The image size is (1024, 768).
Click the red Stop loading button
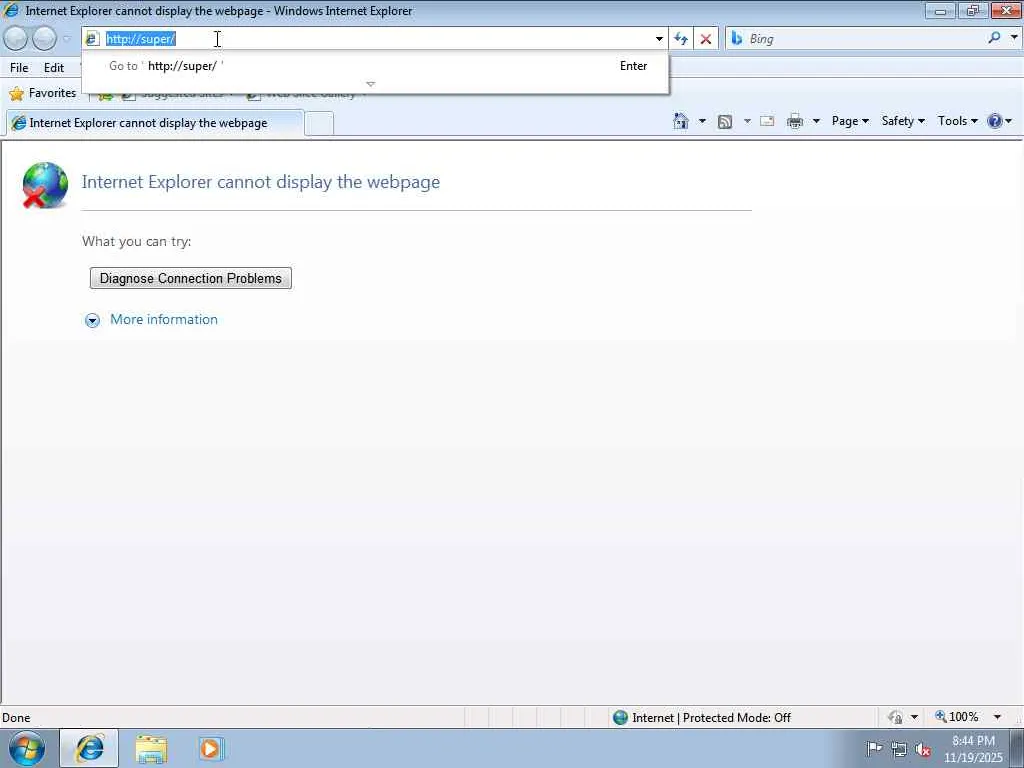click(x=705, y=39)
